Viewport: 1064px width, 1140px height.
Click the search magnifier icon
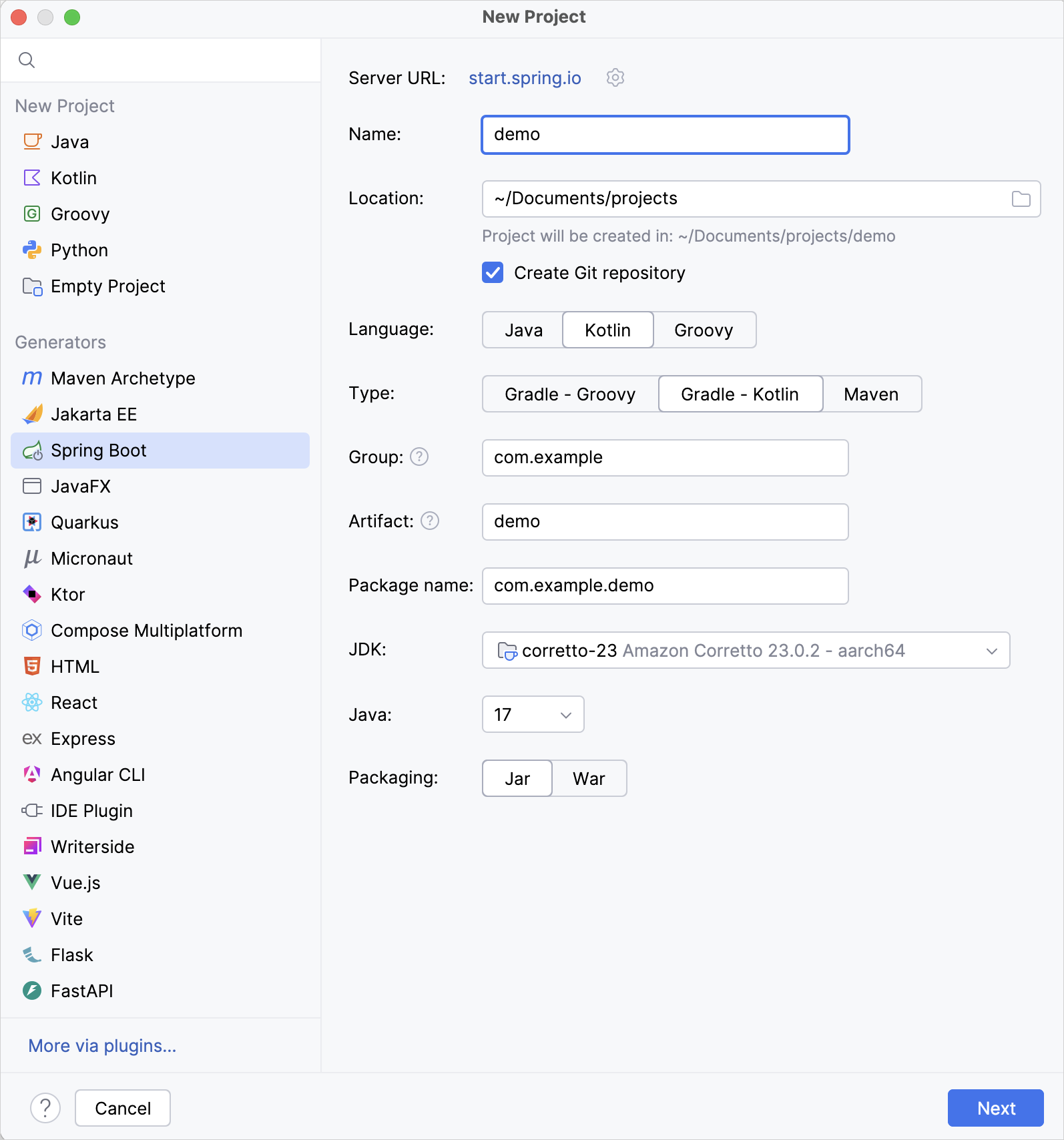click(27, 60)
